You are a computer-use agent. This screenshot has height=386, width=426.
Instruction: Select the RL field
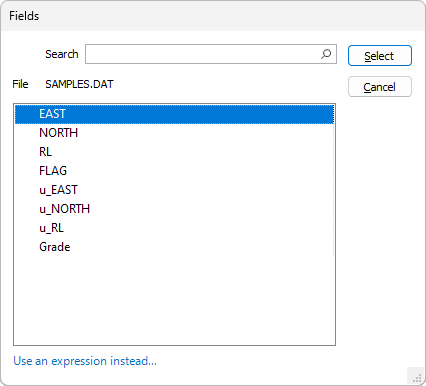(x=174, y=152)
